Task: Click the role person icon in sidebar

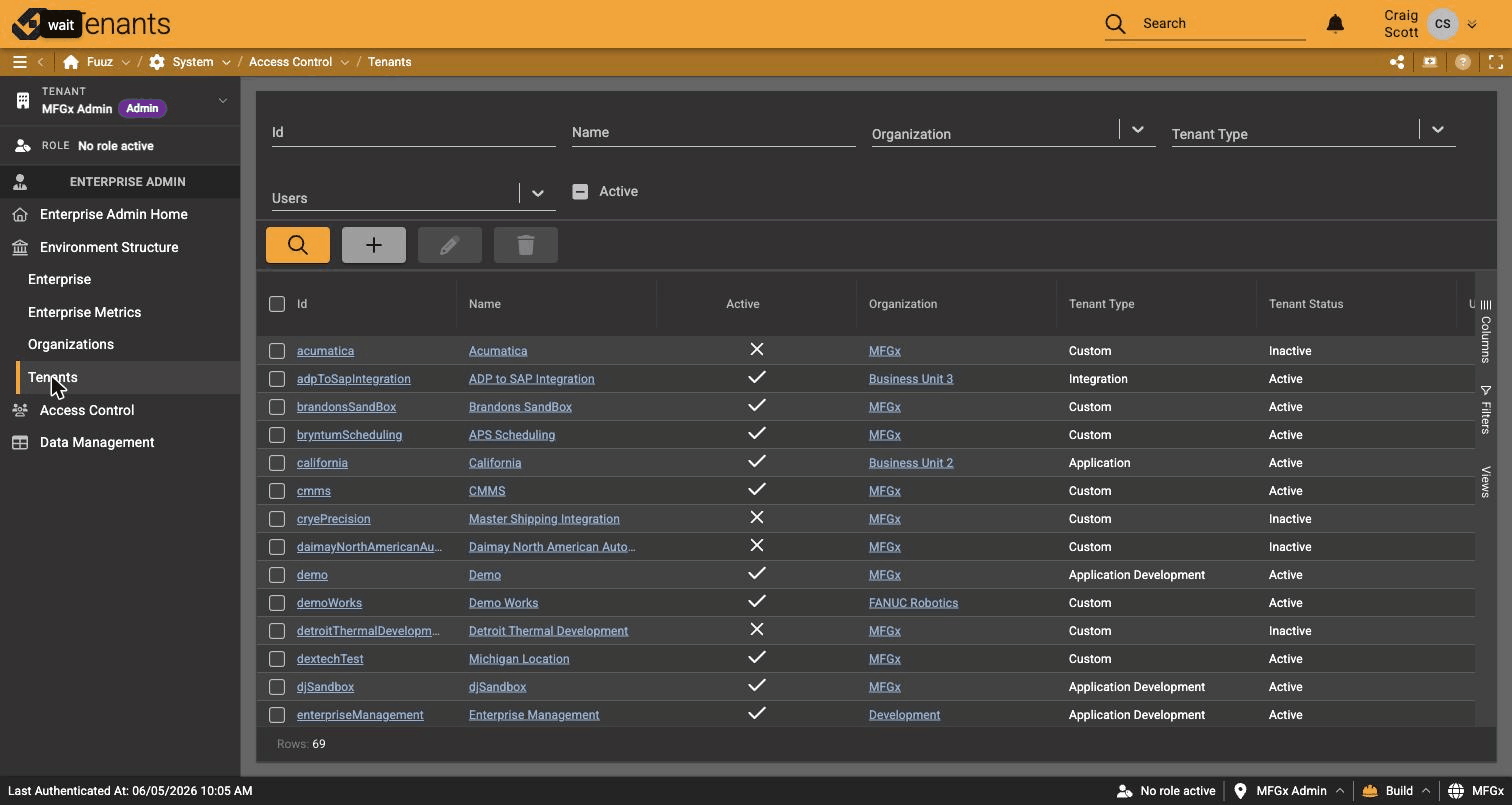Action: pos(23,146)
